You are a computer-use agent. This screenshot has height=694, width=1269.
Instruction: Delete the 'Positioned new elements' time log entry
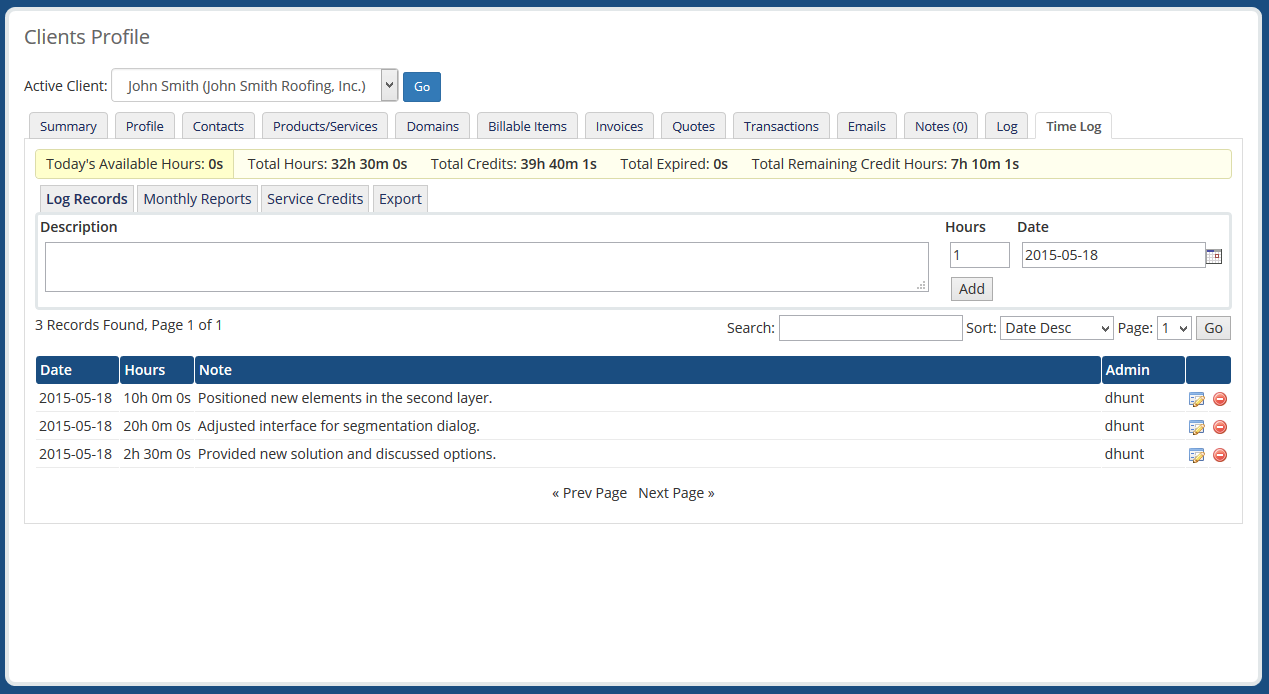[1219, 398]
